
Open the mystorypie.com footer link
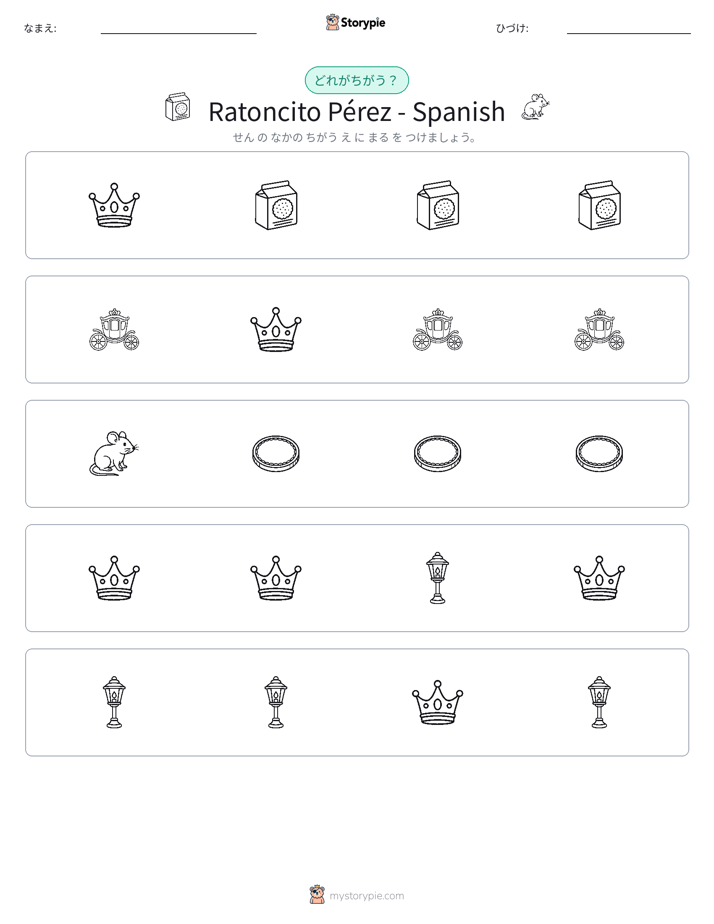coord(366,896)
